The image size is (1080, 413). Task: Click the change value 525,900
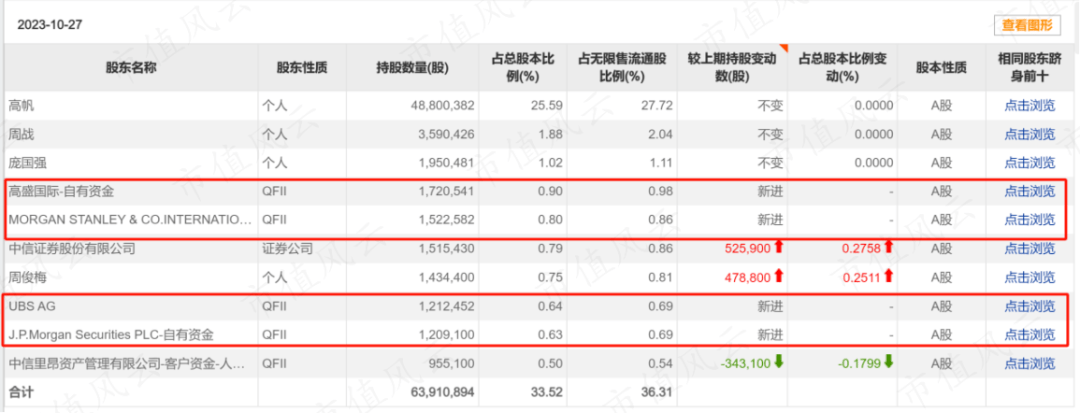tap(747, 248)
